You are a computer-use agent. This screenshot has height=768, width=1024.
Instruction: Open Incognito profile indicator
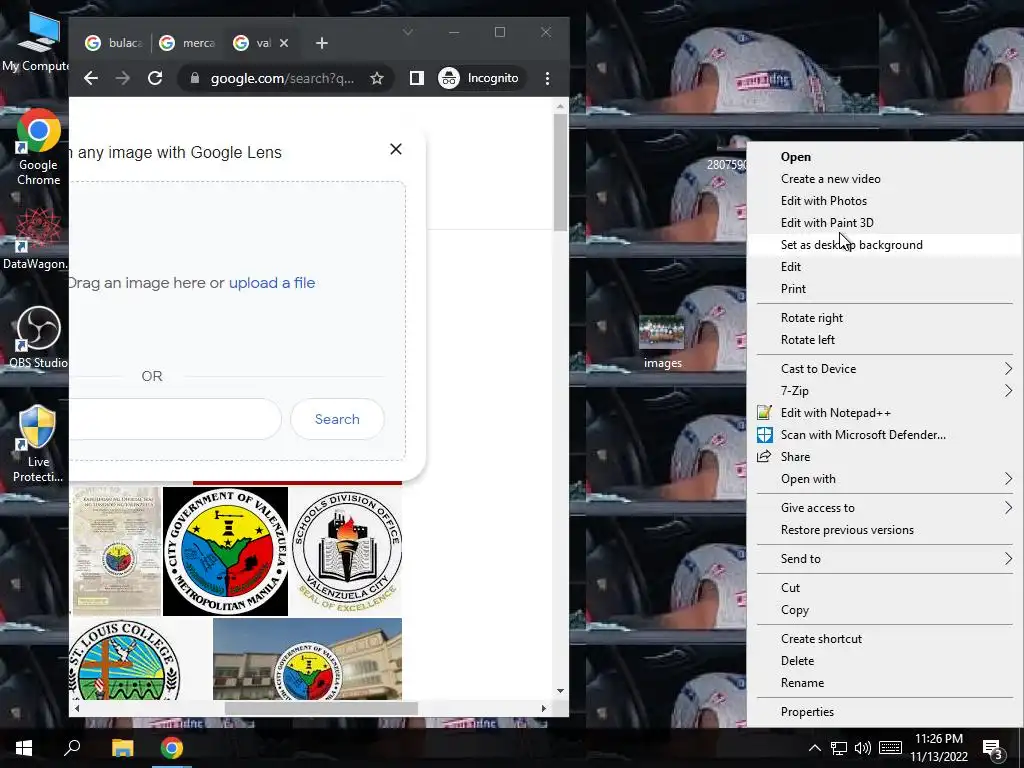tap(480, 78)
